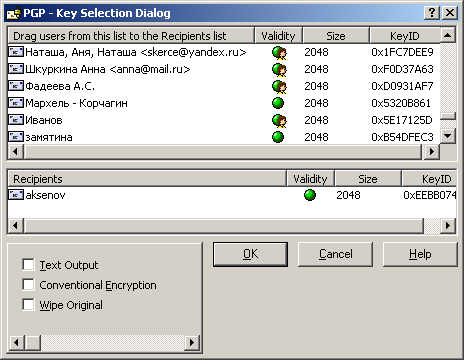Click up arrow of users list scrollbar
464x360 pixels.
(448, 35)
